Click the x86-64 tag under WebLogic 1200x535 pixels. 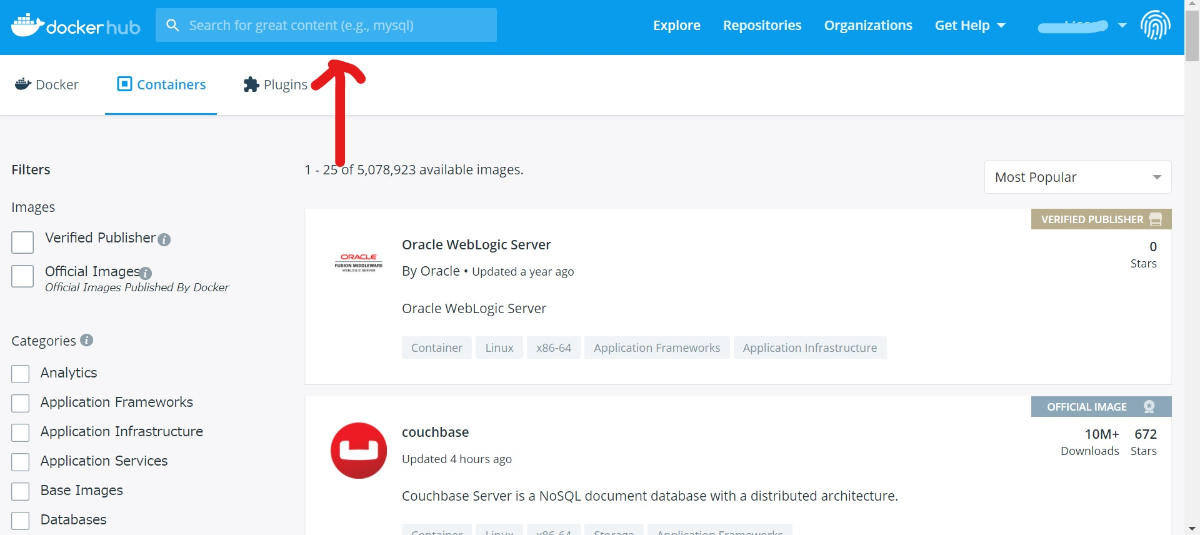554,348
